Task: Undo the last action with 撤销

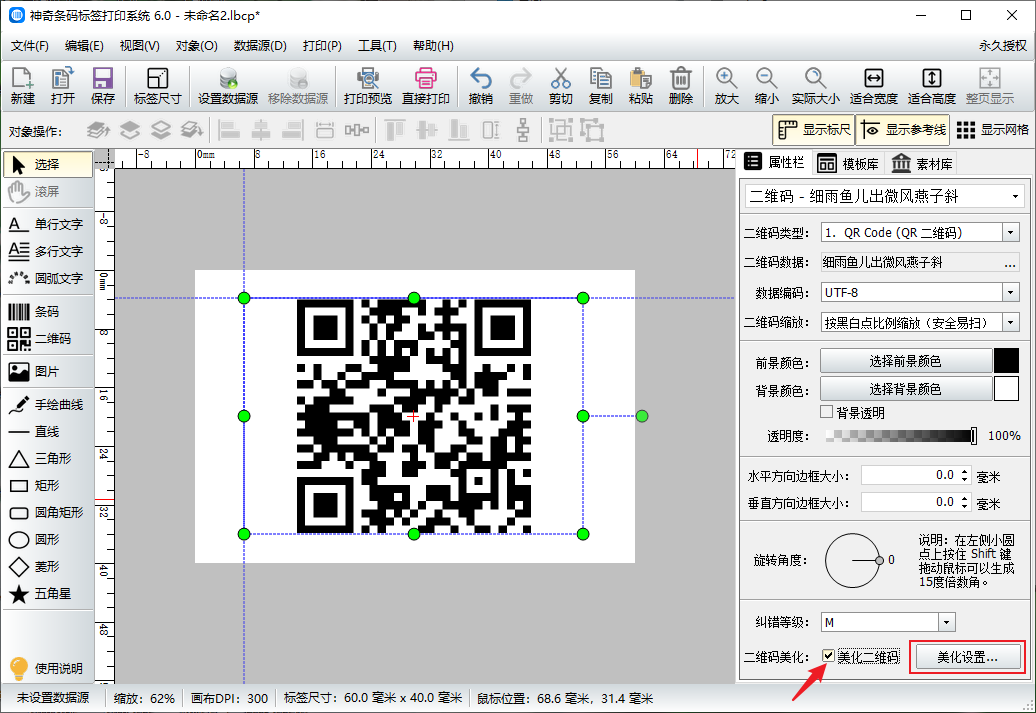Action: tap(480, 86)
